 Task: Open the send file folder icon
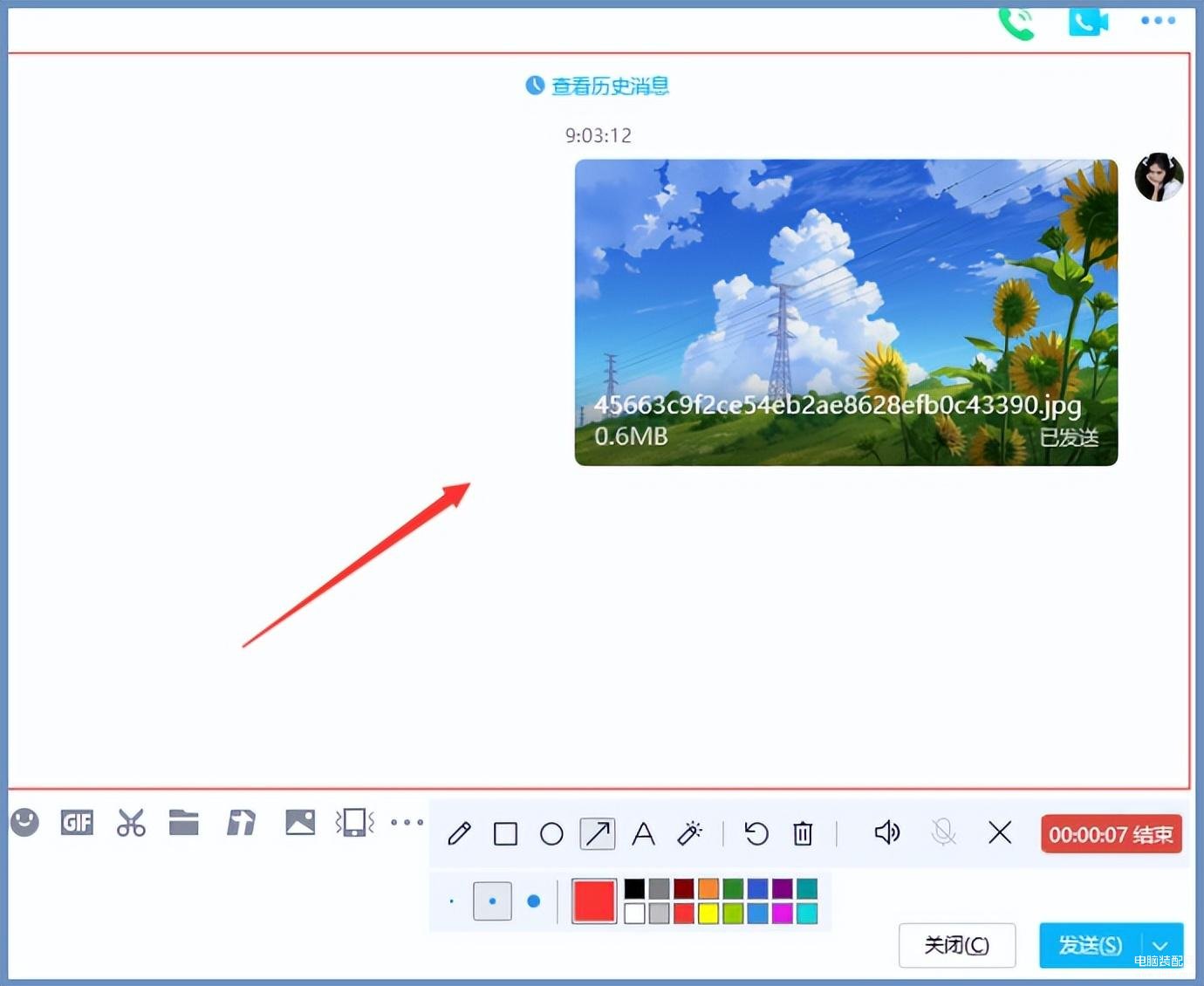(x=184, y=822)
